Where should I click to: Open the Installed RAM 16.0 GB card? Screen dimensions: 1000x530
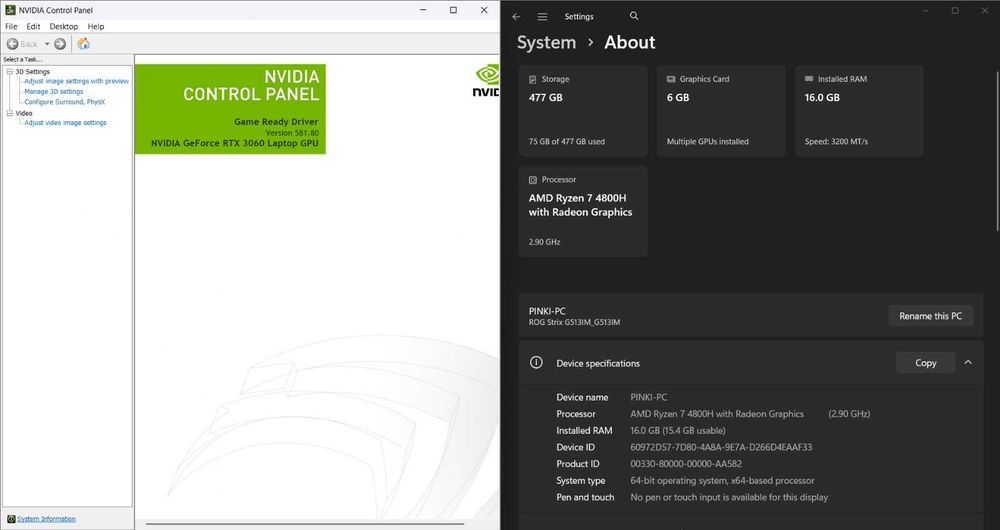(x=859, y=110)
